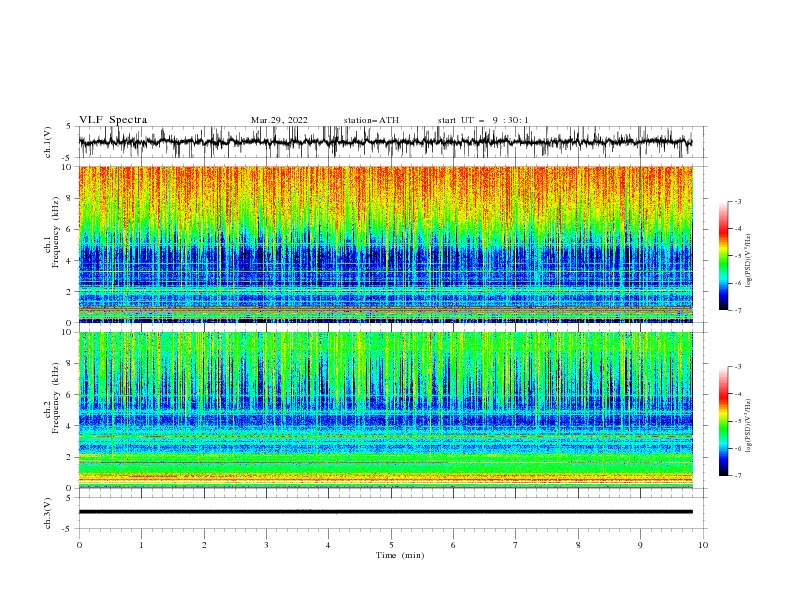Click the ch.3(V) flat black trace
Viewport: 792px width, 612px height.
point(386,512)
